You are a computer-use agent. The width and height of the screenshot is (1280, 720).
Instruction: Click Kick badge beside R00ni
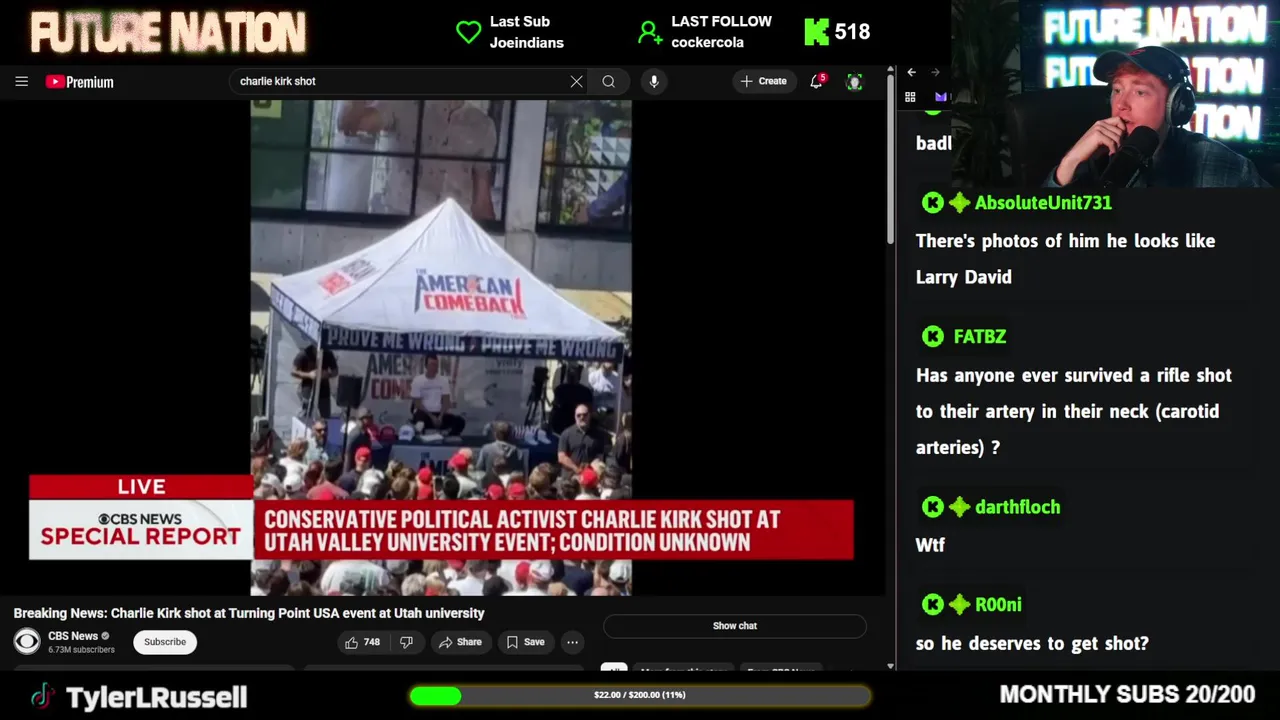click(x=933, y=605)
